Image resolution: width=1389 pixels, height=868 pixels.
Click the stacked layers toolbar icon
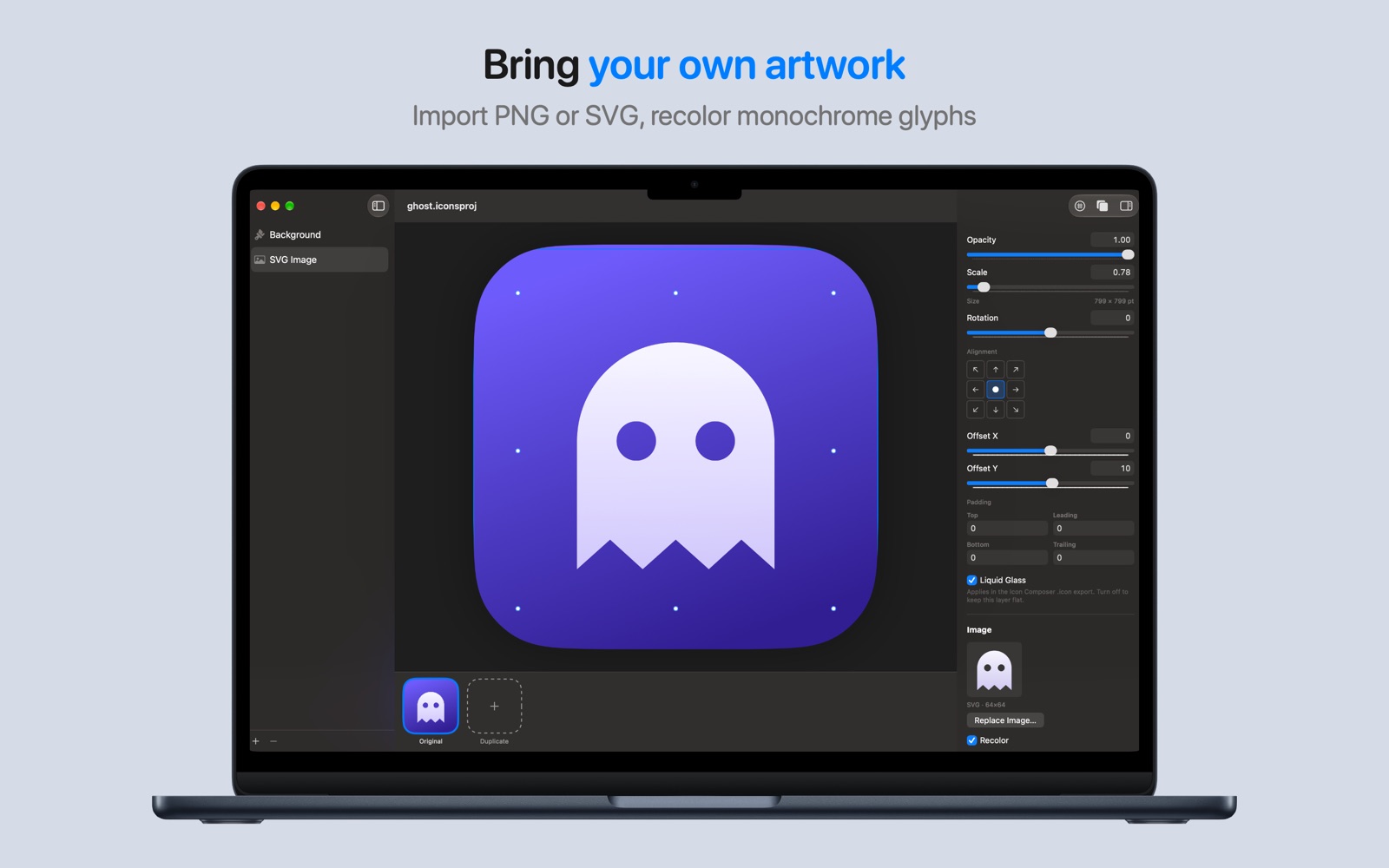point(1103,206)
